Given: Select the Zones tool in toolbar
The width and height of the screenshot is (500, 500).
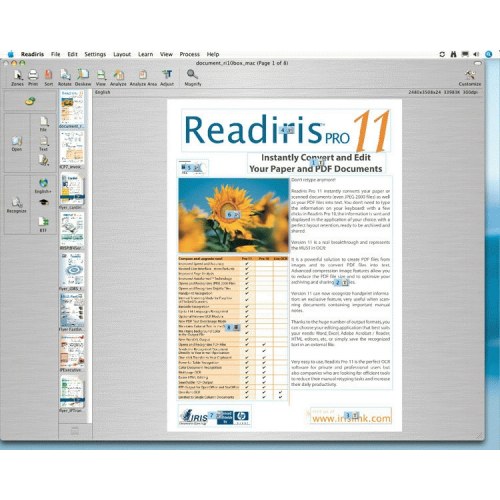Looking at the screenshot, I should 18,78.
